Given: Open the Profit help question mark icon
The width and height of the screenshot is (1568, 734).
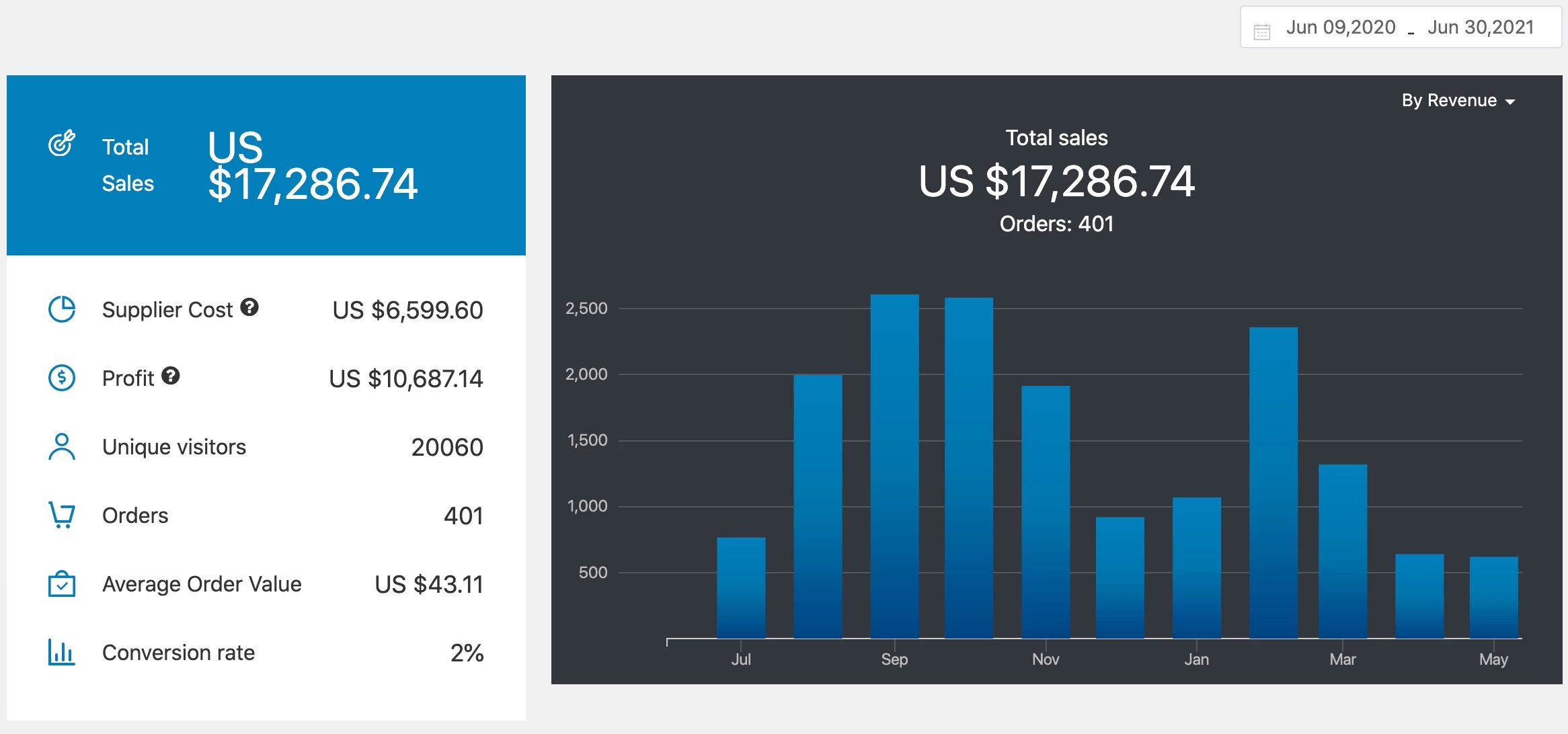Looking at the screenshot, I should click(x=171, y=376).
